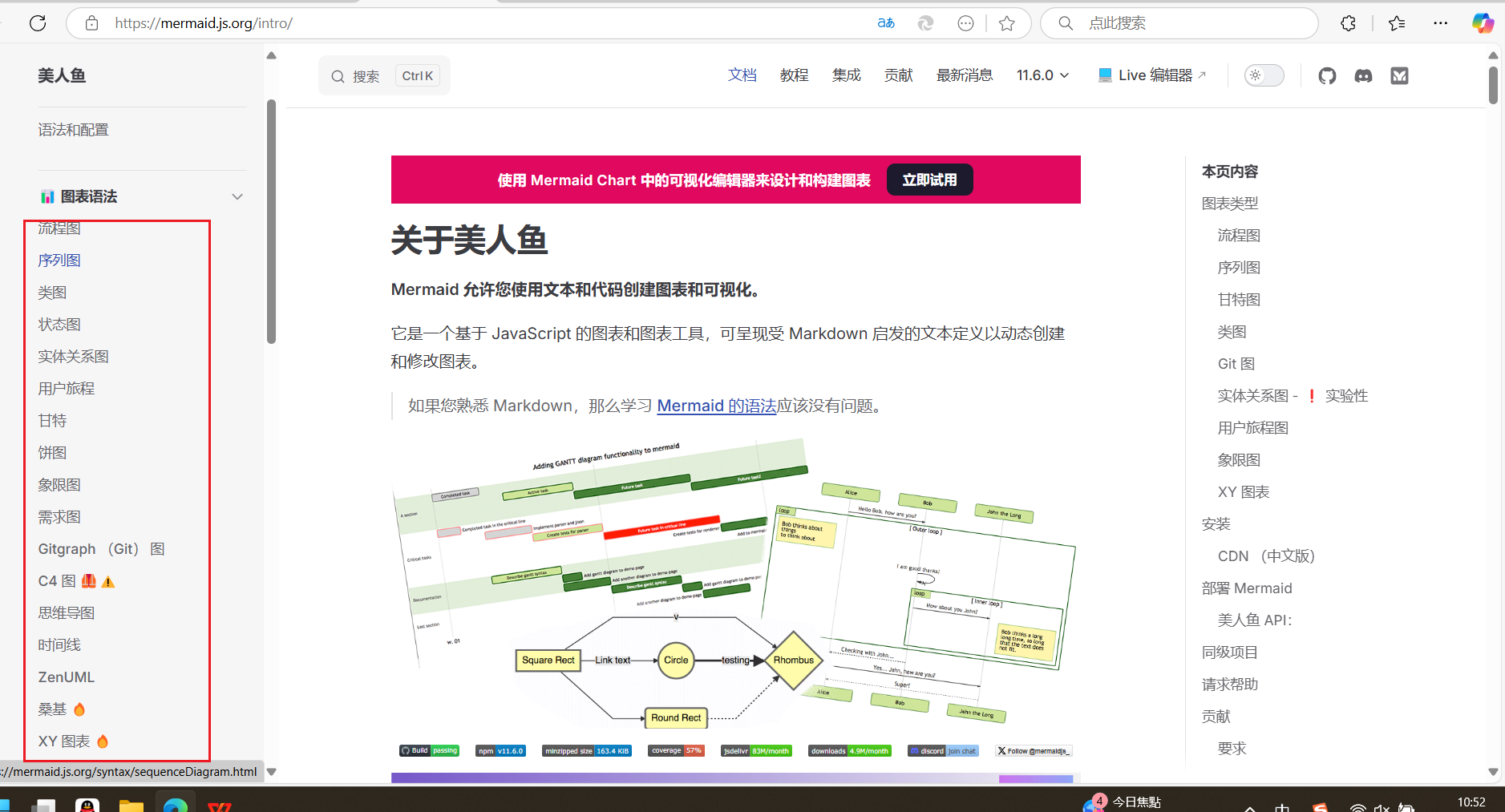Click the 美人鱼 site title
Viewport: 1505px width, 812px height.
62,75
